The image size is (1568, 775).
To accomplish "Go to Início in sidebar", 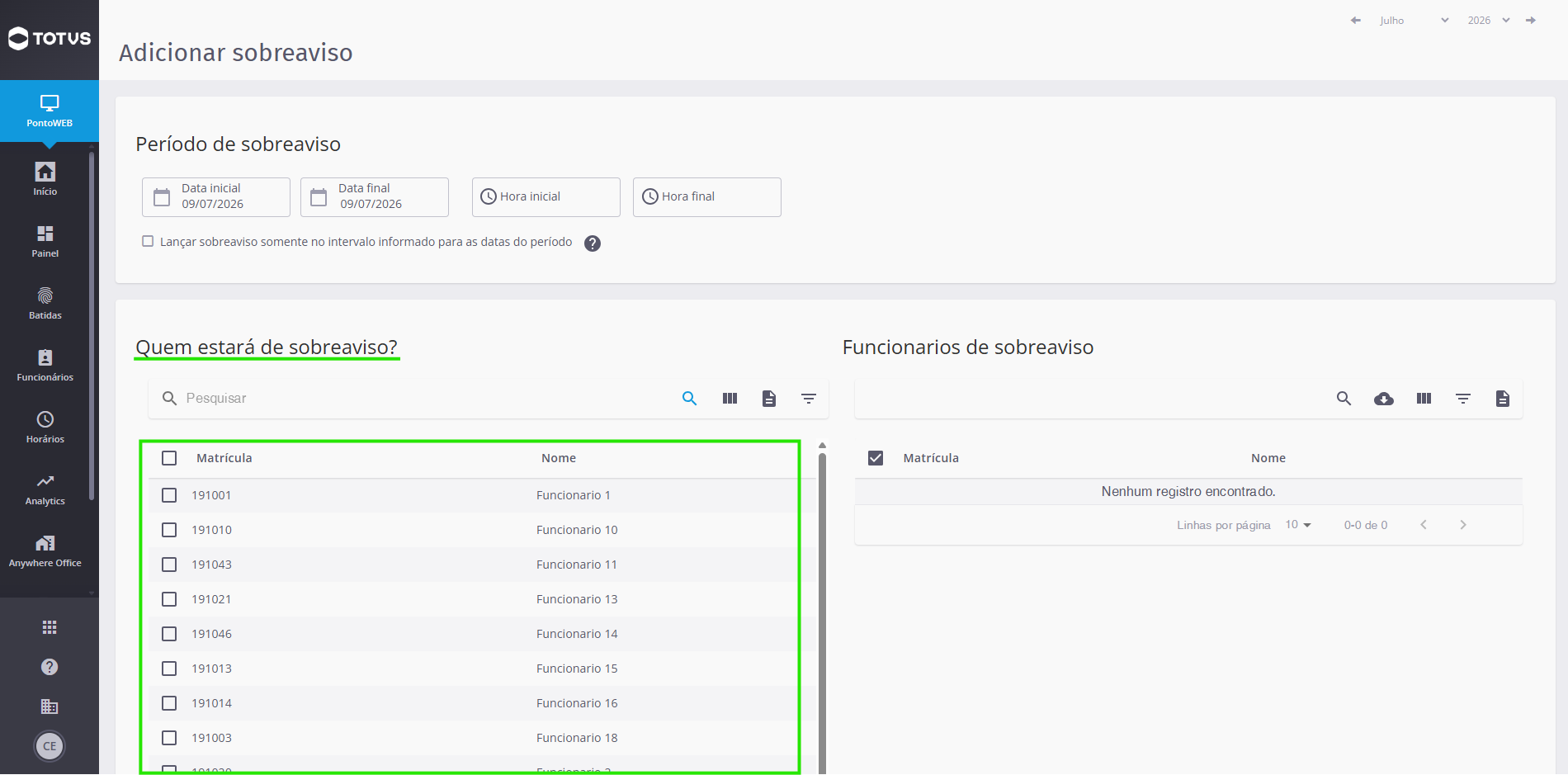I will [45, 179].
